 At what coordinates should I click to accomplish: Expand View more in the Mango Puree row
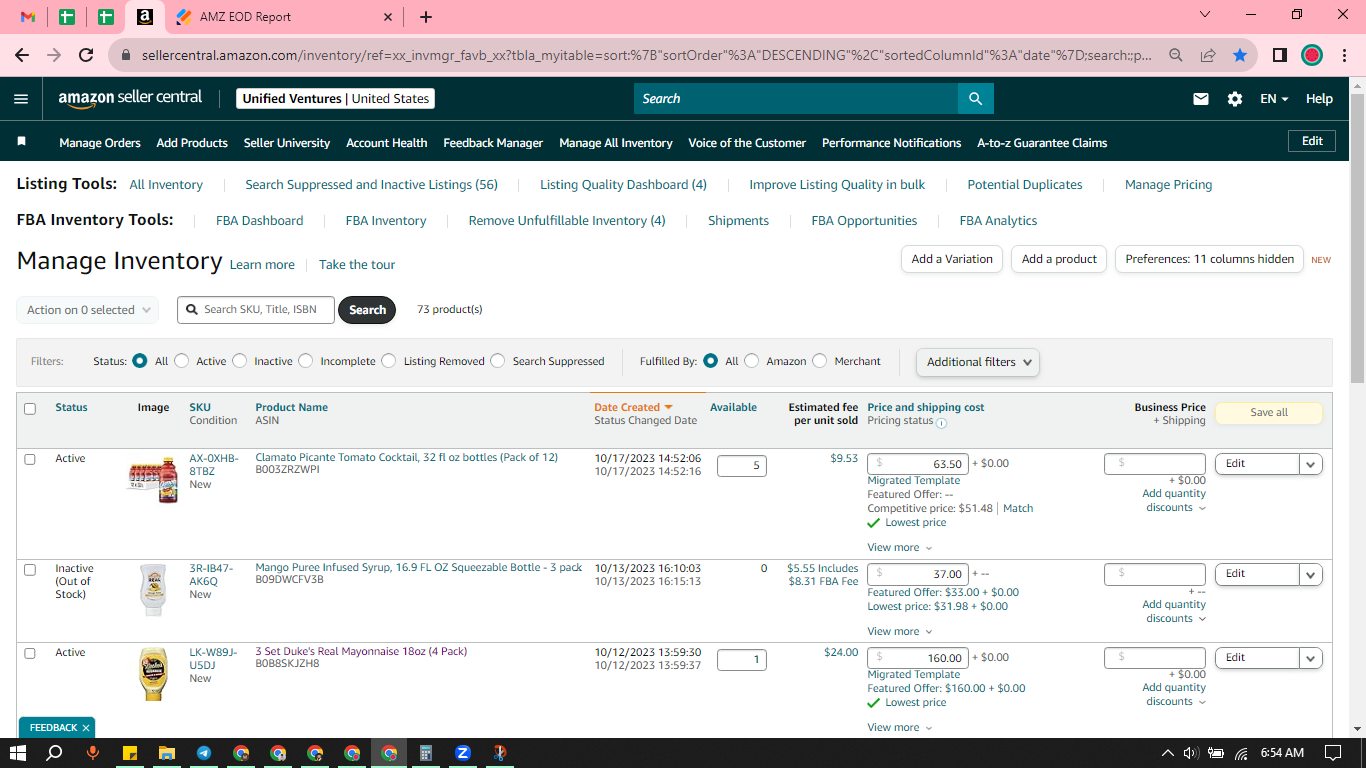coord(899,631)
